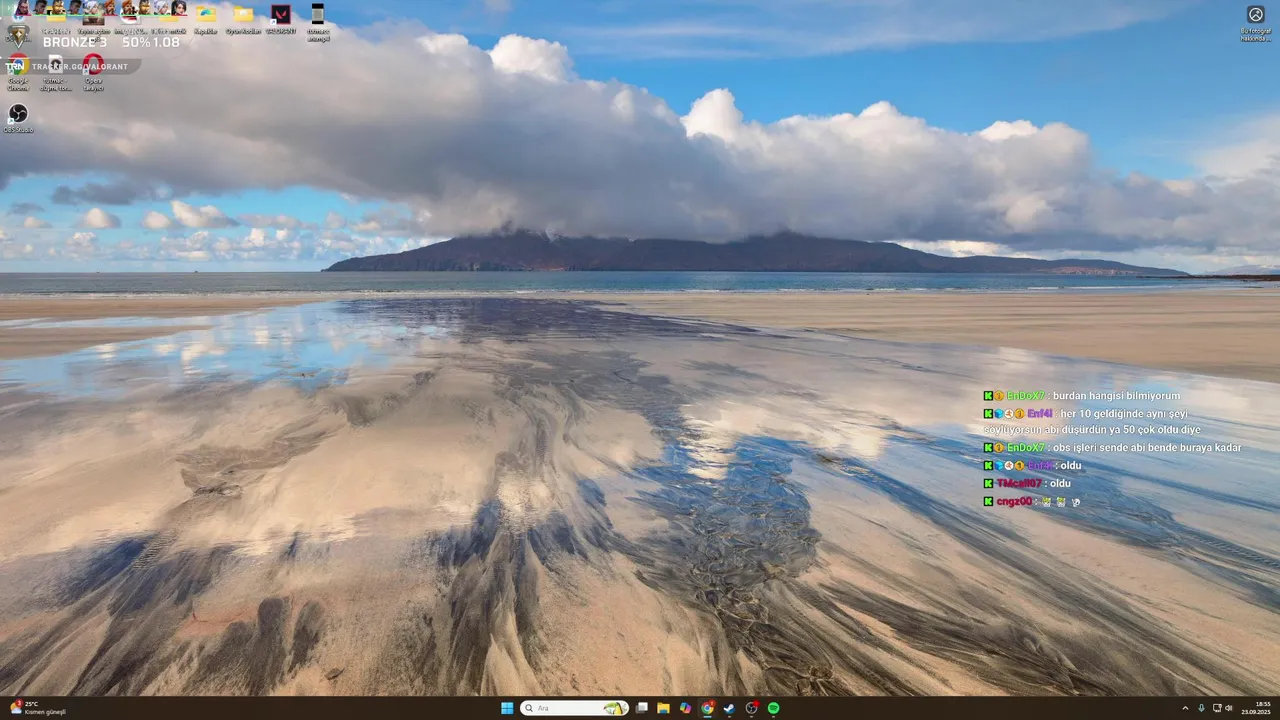
Task: Open the mp4 video file on the desktop
Action: coord(318,22)
